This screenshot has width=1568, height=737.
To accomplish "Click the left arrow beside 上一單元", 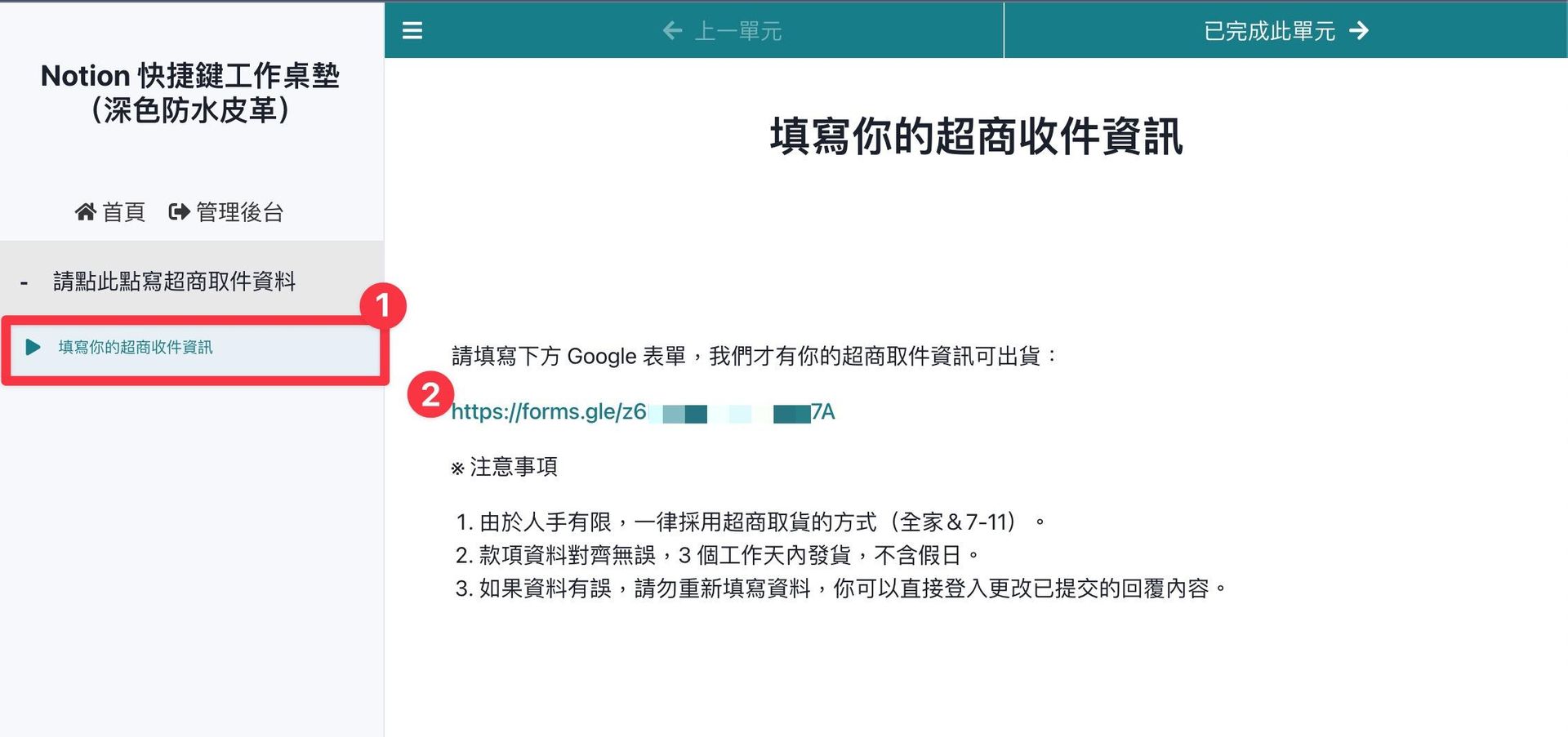I will [x=672, y=31].
